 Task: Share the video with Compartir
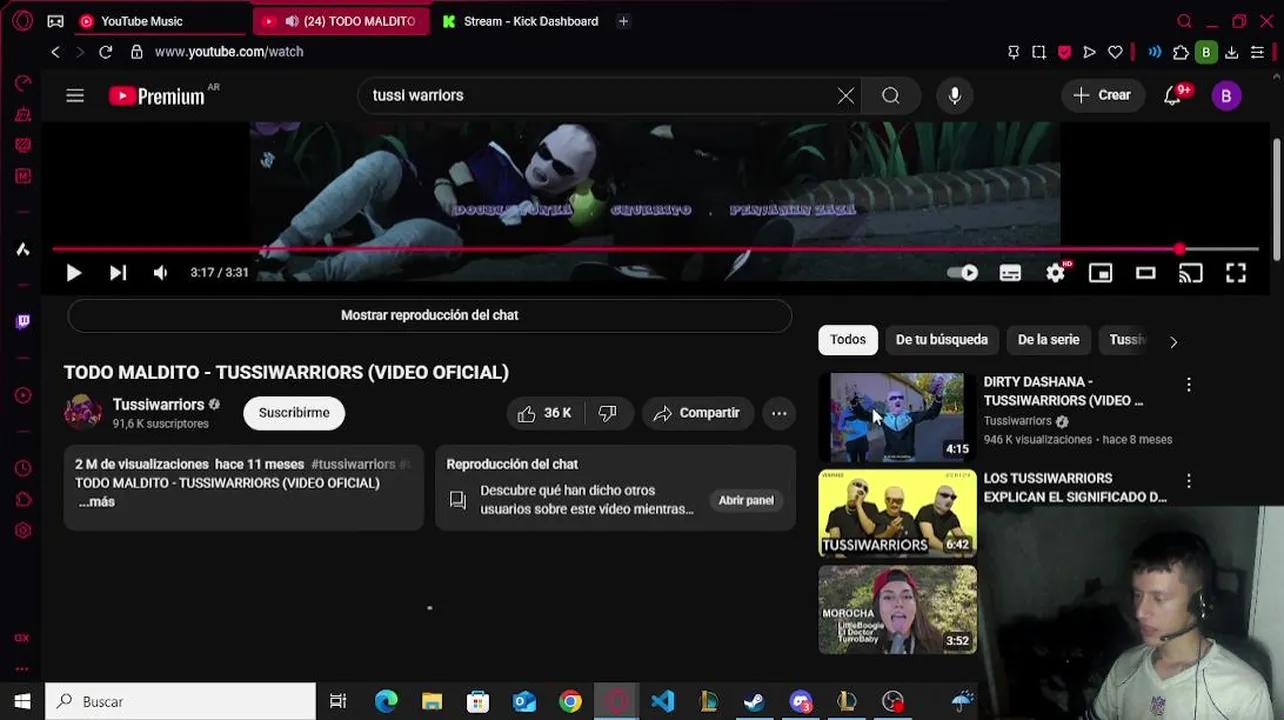pos(697,413)
